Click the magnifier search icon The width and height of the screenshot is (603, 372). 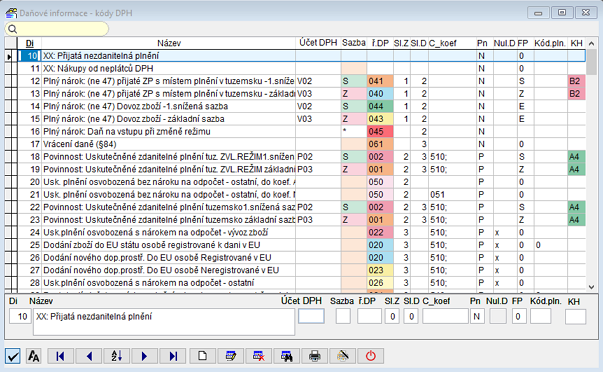tap(13, 29)
